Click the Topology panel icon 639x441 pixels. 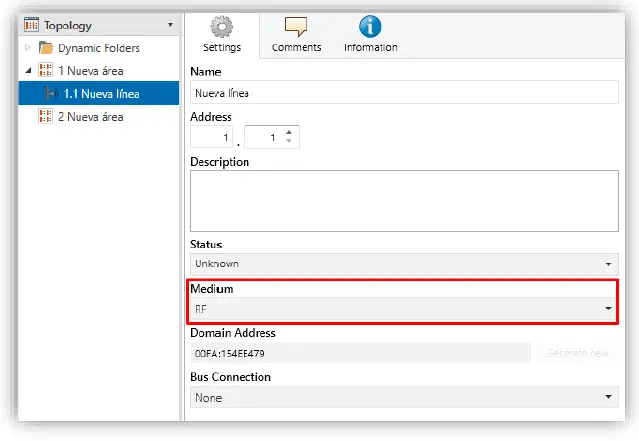coord(31,25)
